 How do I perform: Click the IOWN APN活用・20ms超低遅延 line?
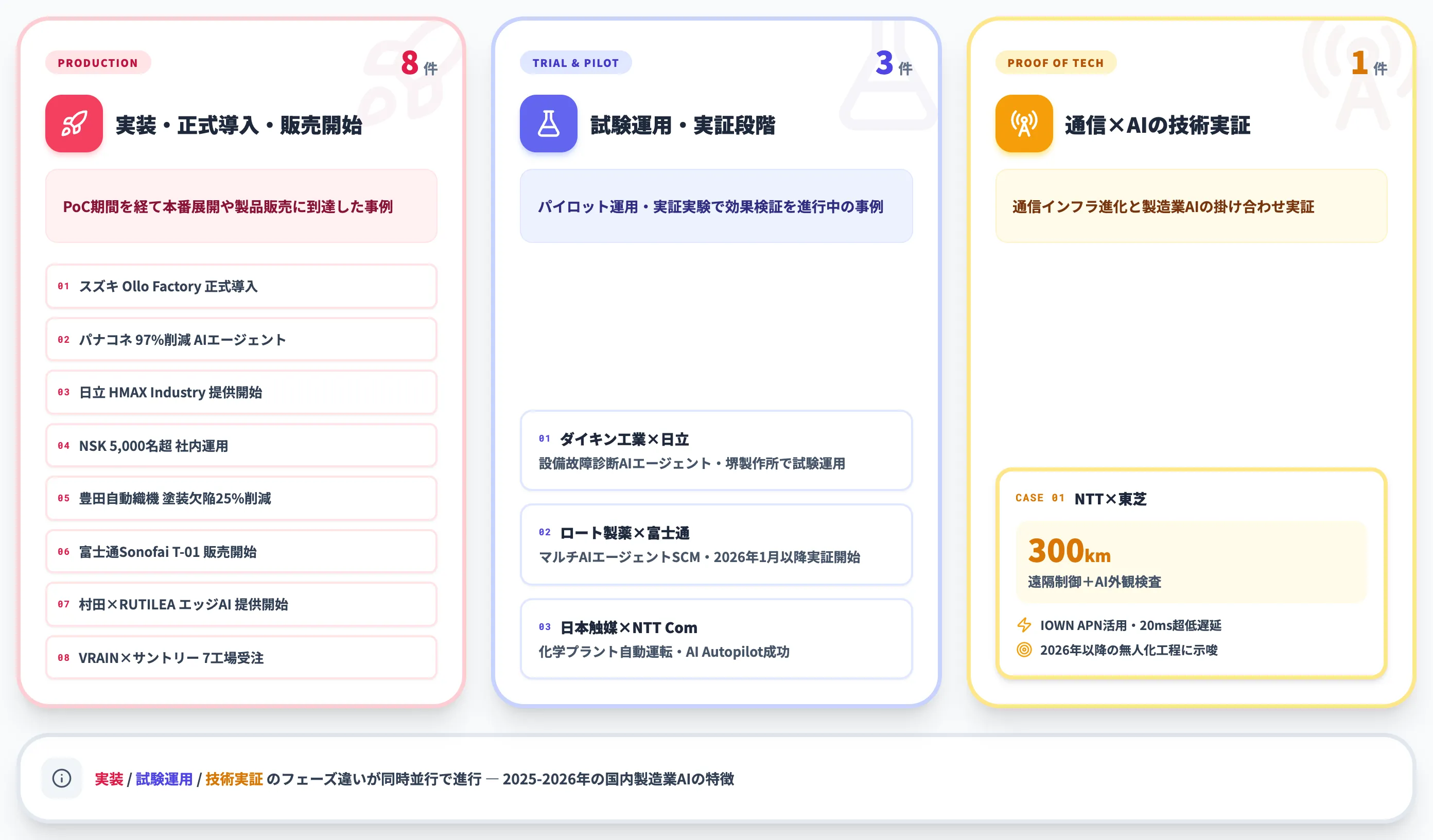pyautogui.click(x=1130, y=625)
